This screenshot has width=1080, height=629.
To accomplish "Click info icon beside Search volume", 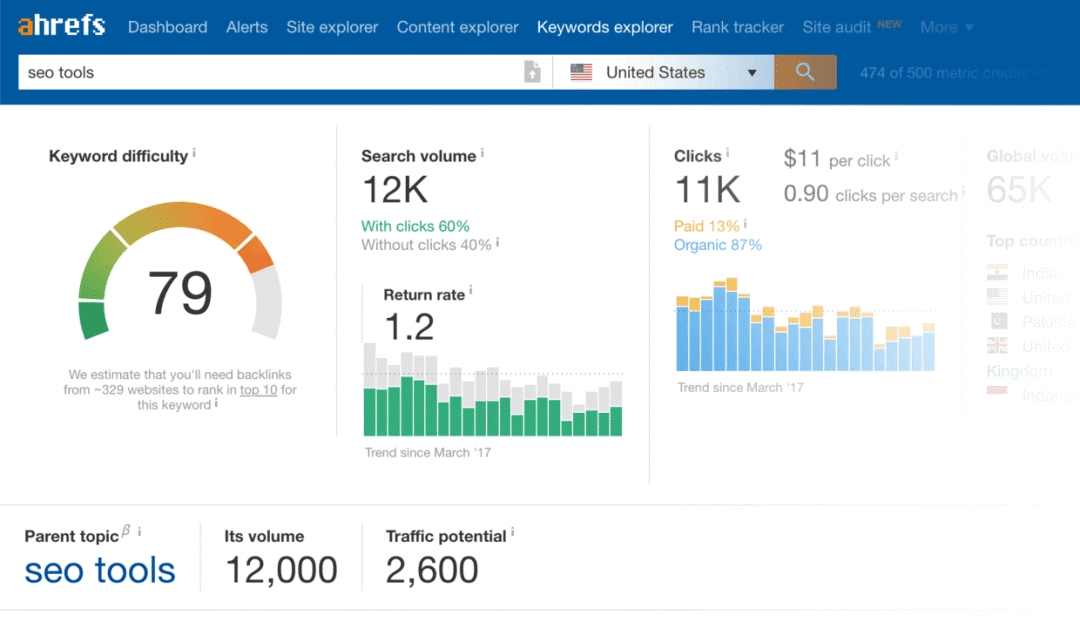I will pos(483,154).
